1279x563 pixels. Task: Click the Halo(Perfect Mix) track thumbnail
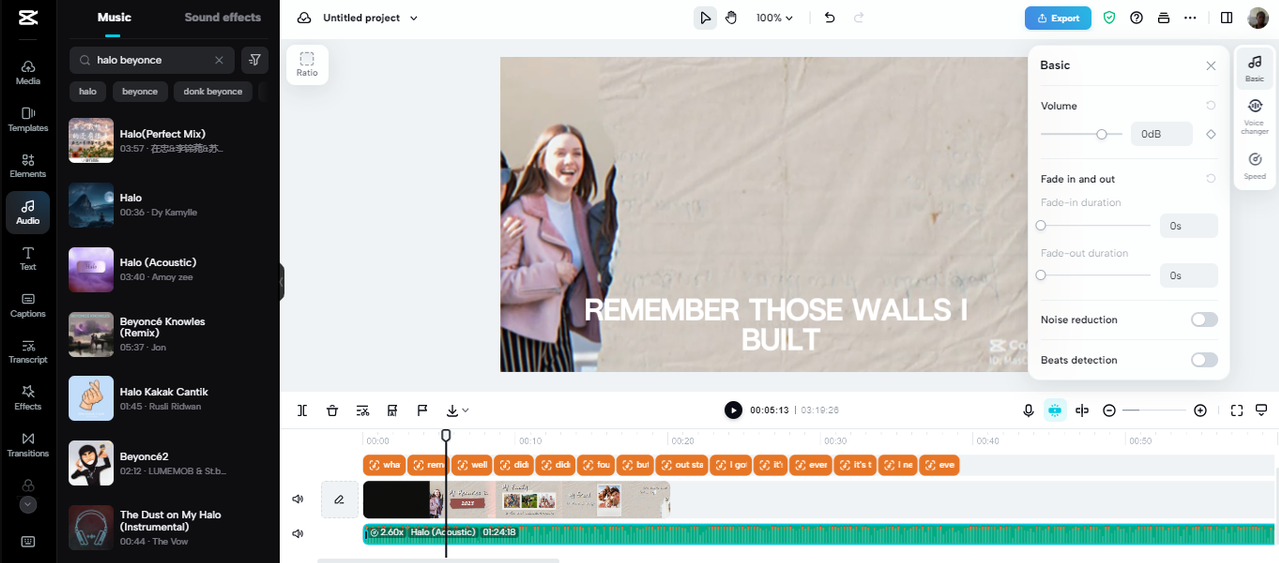pyautogui.click(x=91, y=140)
